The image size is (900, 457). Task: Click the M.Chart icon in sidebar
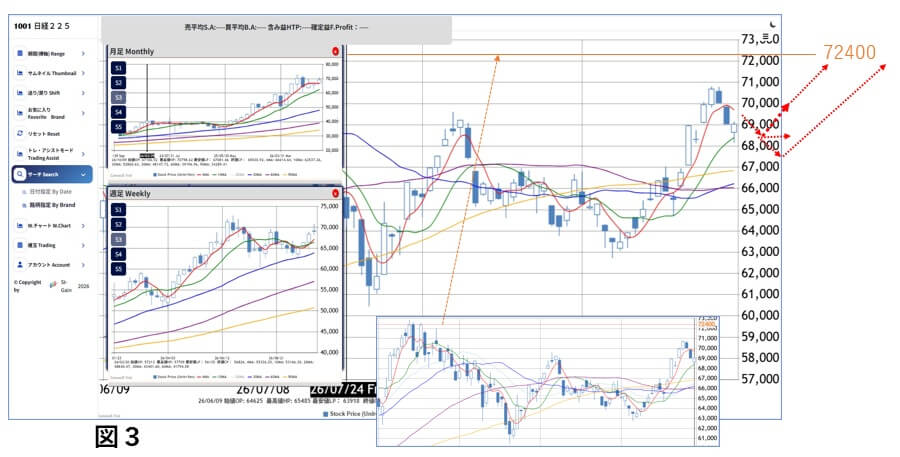[x=20, y=226]
